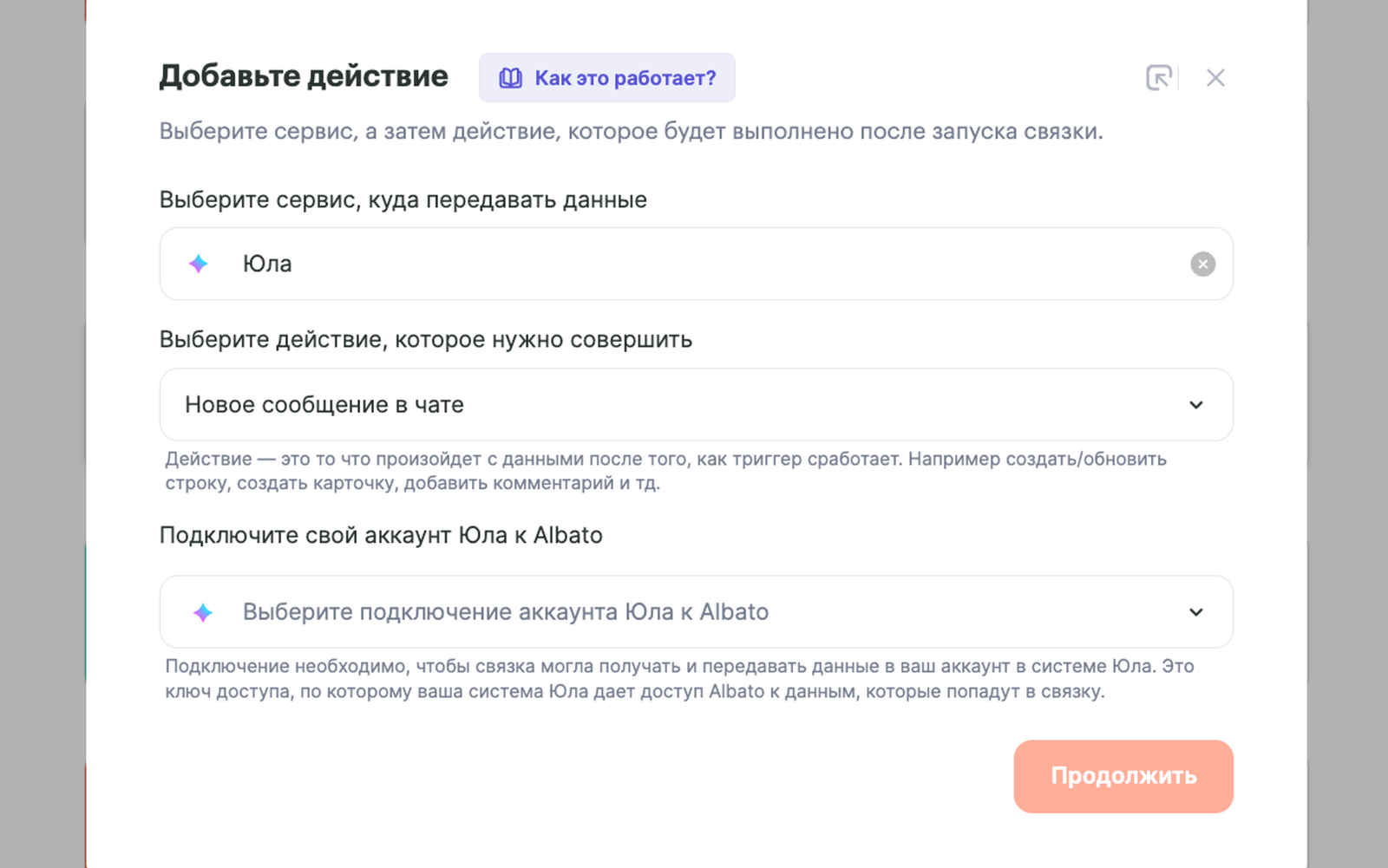The height and width of the screenshot is (868, 1388).
Task: Close the "Добавьте действие" dialog
Action: coord(1215,78)
